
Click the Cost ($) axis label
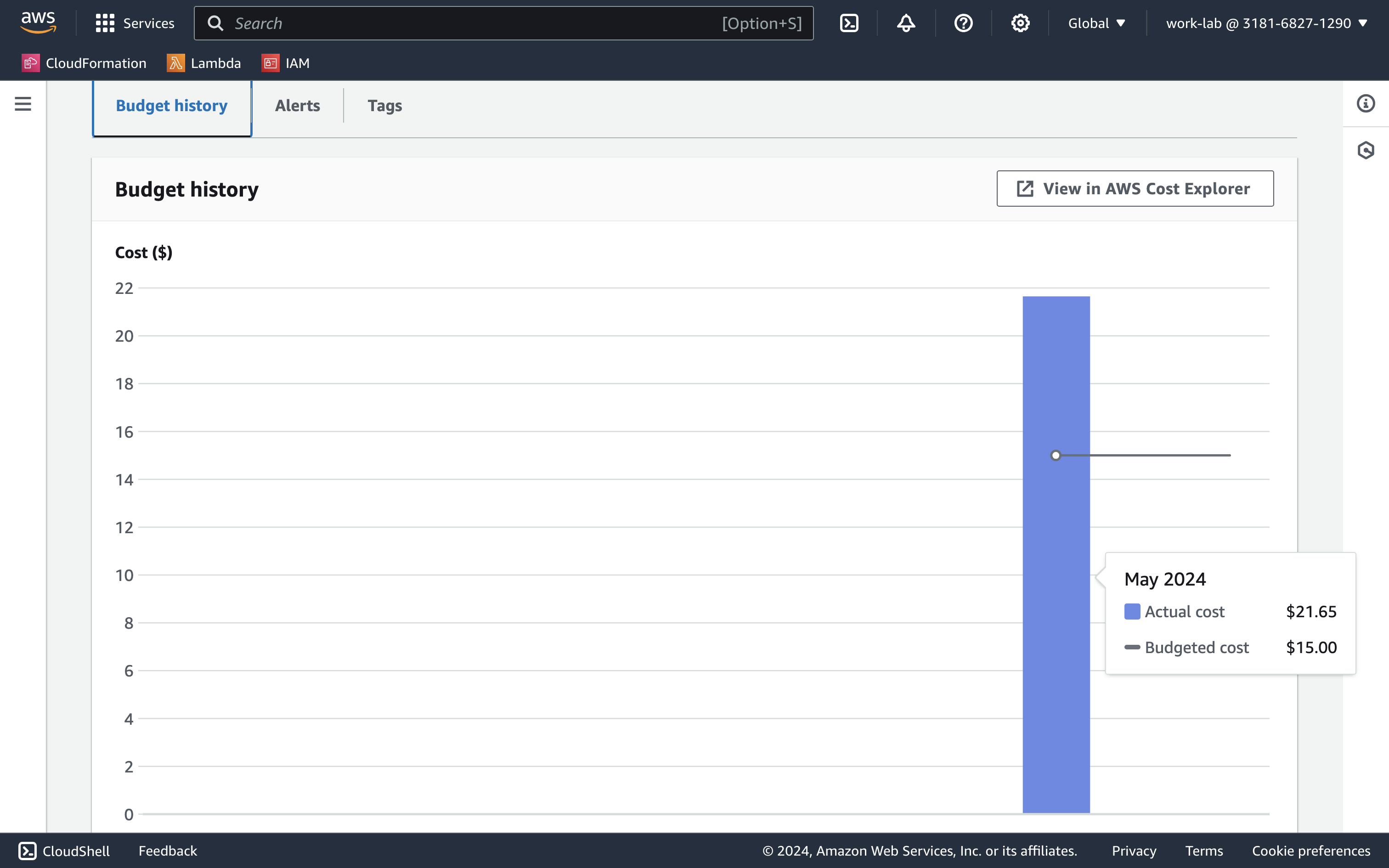coord(143,253)
